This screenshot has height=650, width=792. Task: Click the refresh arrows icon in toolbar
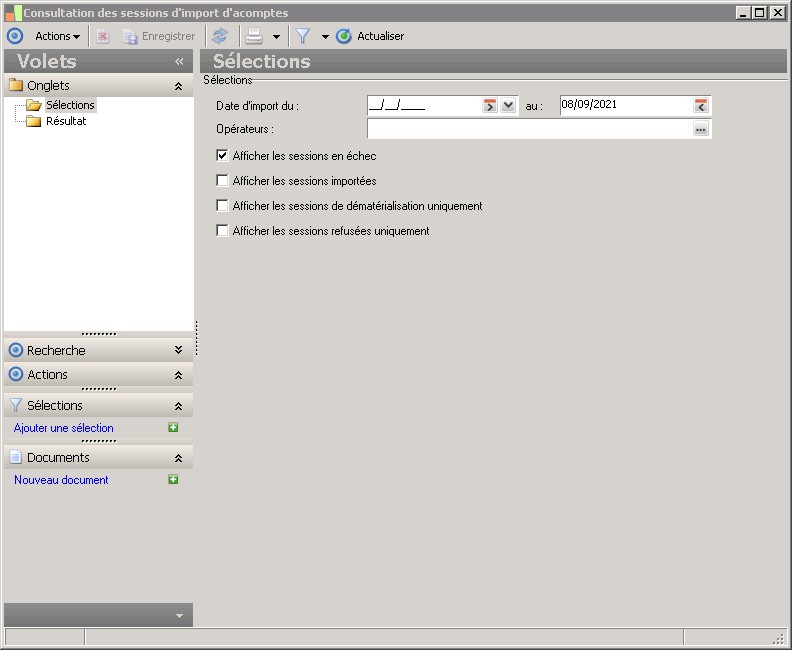pos(220,36)
